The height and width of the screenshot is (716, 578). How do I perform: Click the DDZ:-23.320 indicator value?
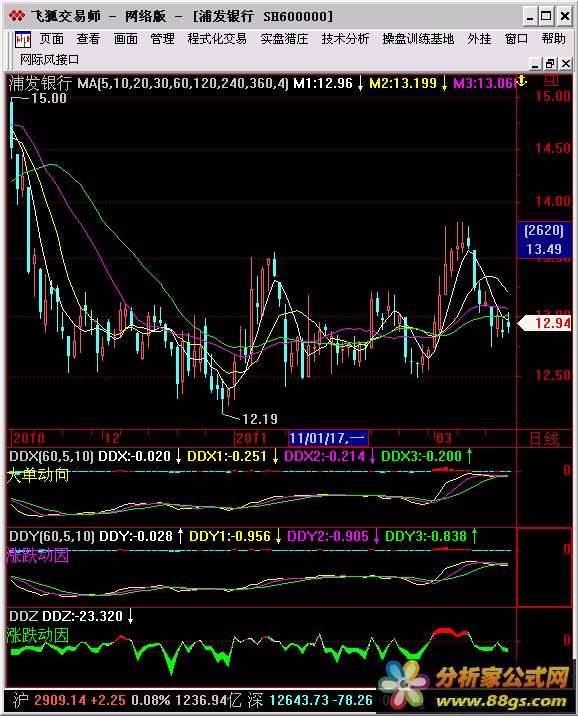pyautogui.click(x=82, y=616)
